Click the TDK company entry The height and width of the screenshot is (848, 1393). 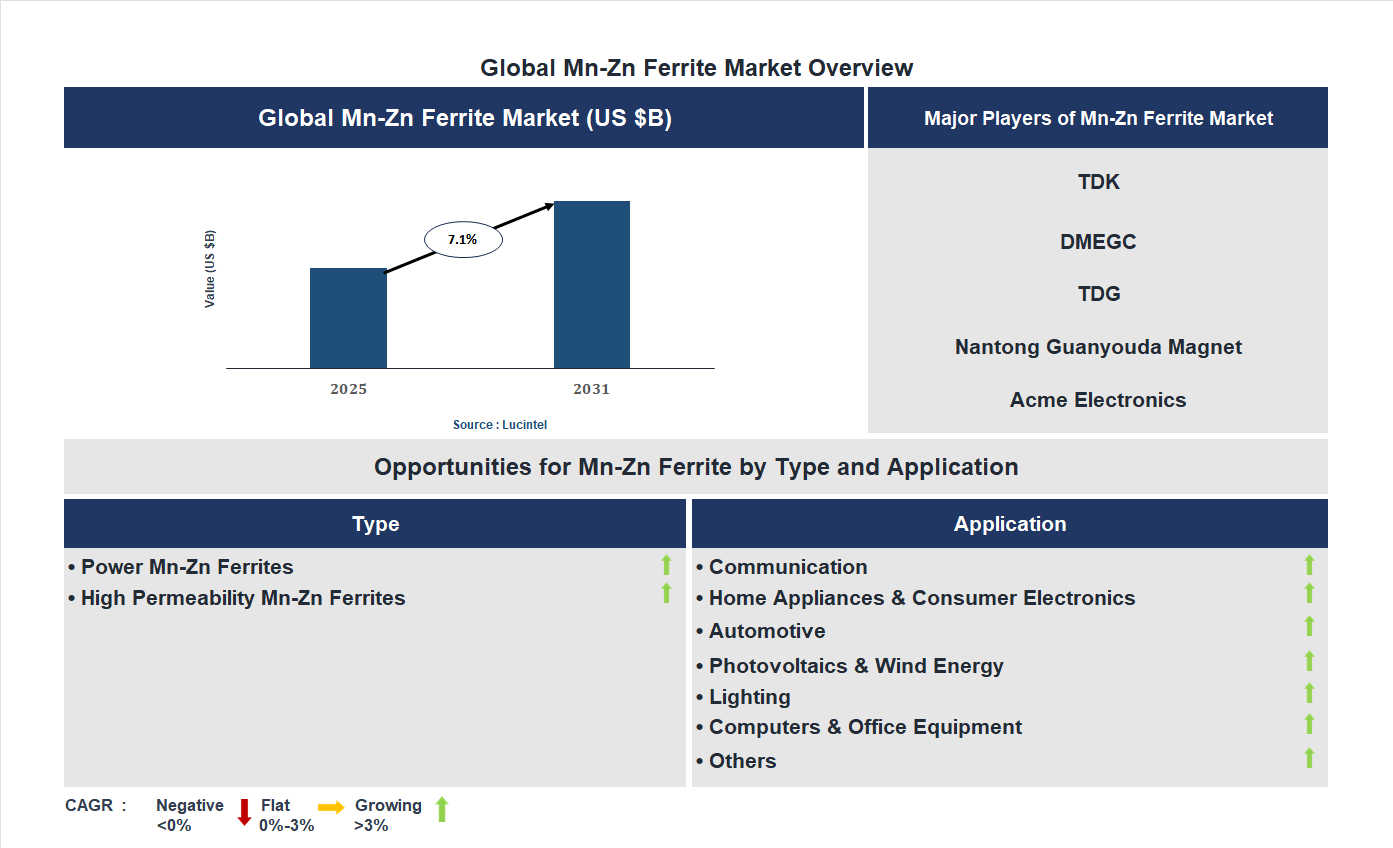point(1098,182)
